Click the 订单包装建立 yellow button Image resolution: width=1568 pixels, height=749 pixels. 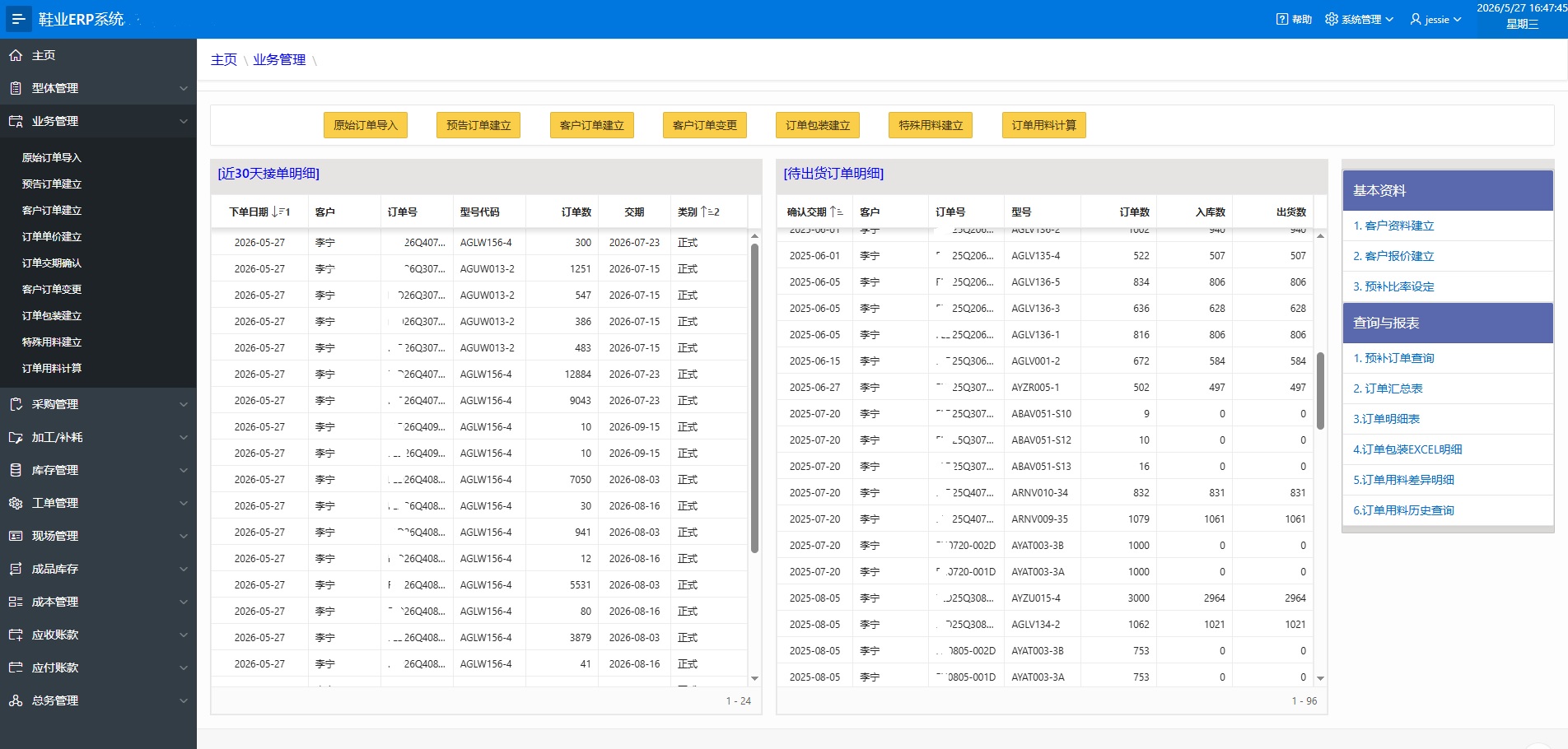(x=818, y=125)
